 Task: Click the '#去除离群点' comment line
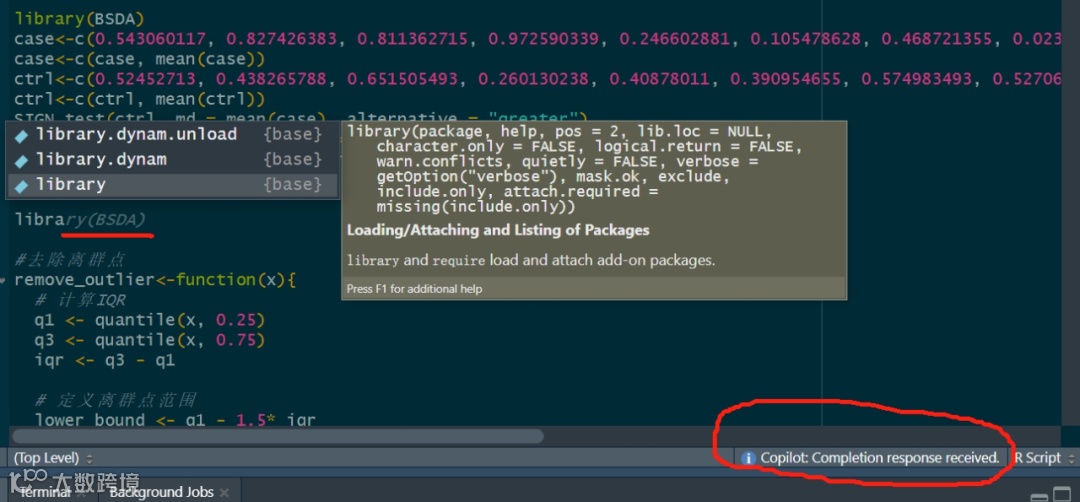[x=70, y=260]
